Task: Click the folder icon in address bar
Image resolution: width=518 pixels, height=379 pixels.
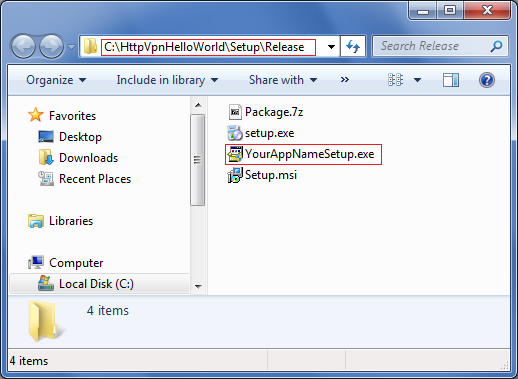Action: pyautogui.click(x=90, y=46)
